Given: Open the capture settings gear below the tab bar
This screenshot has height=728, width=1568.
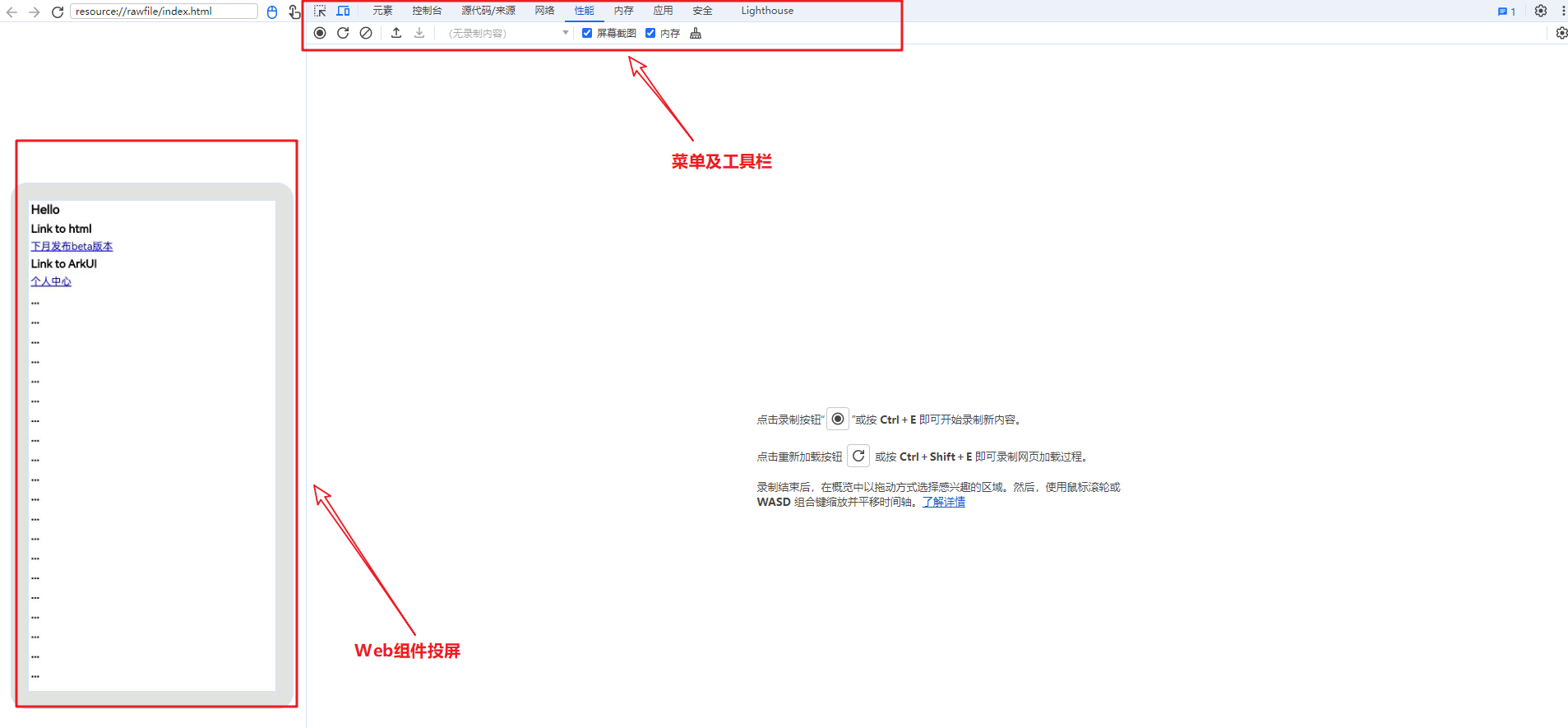Looking at the screenshot, I should pos(1561,33).
